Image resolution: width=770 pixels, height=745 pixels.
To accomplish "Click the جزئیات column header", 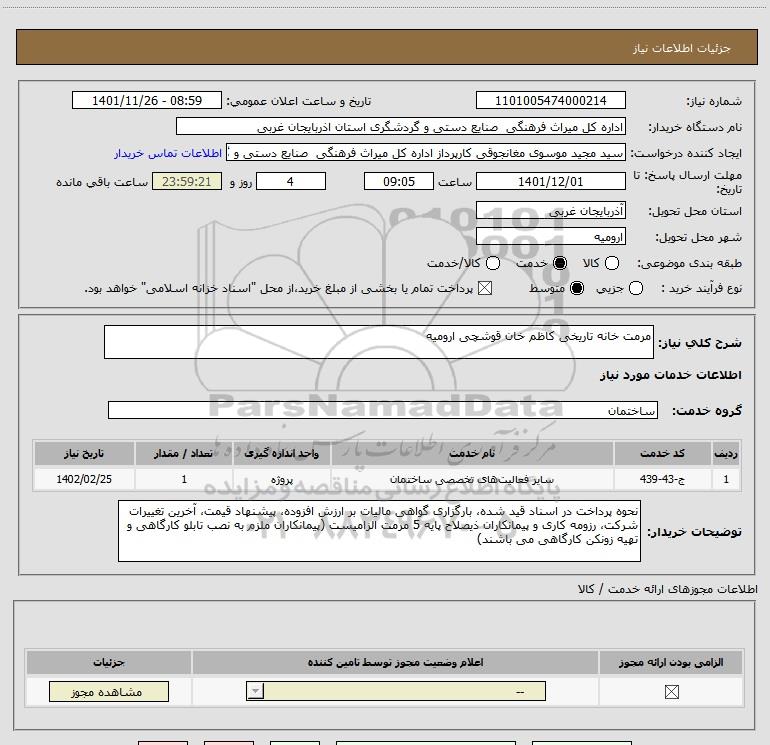I will tap(109, 662).
